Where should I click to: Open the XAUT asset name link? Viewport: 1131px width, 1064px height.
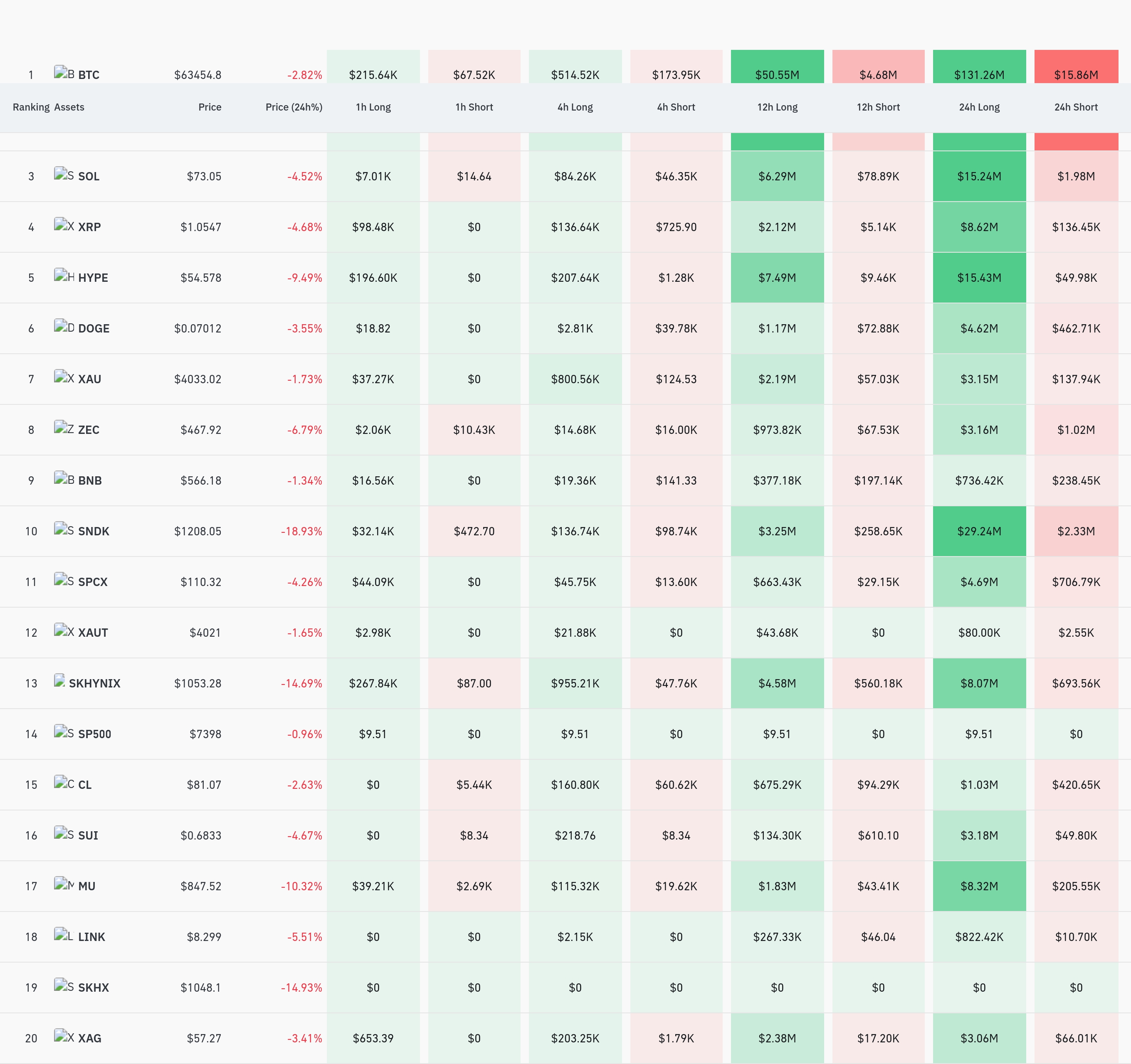click(x=93, y=632)
